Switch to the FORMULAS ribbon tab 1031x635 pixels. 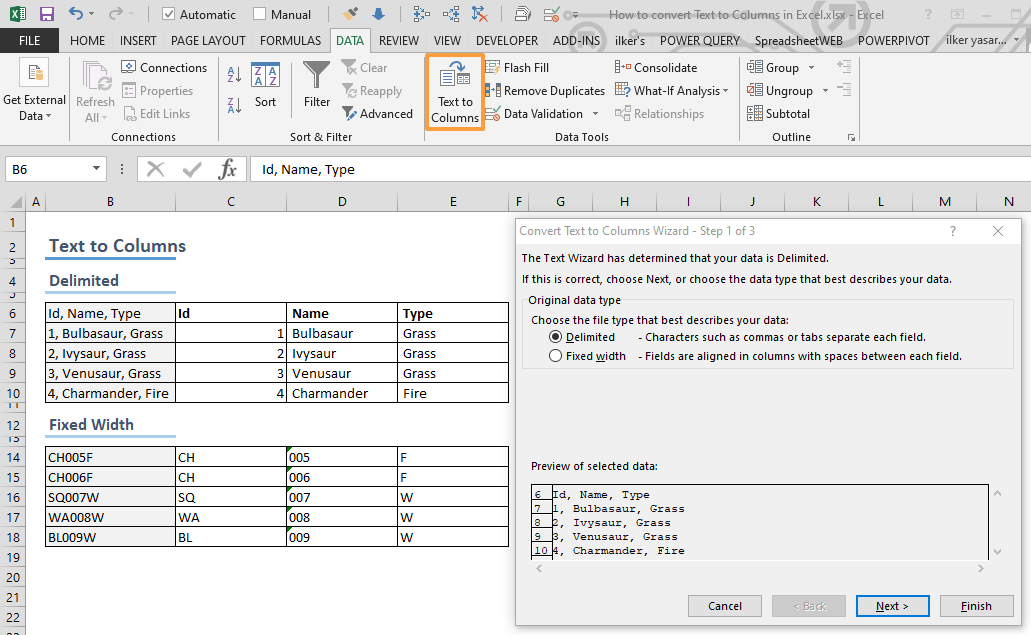pos(290,41)
